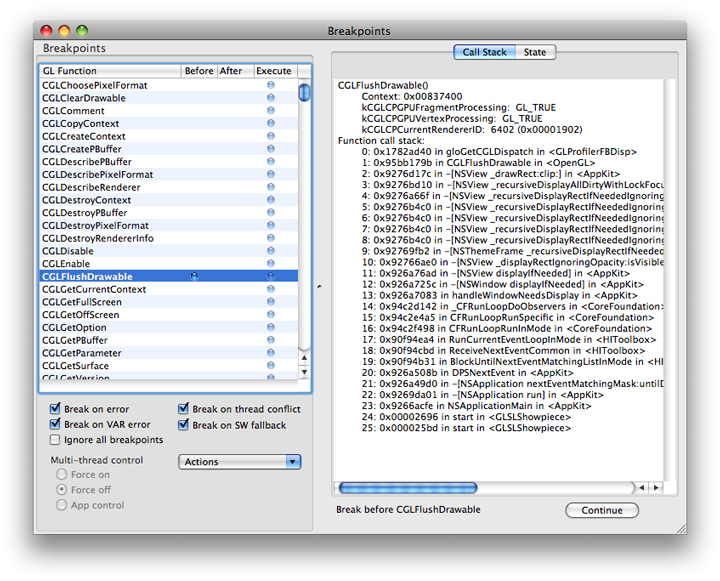Open the Actions dropdown menu

click(x=239, y=462)
